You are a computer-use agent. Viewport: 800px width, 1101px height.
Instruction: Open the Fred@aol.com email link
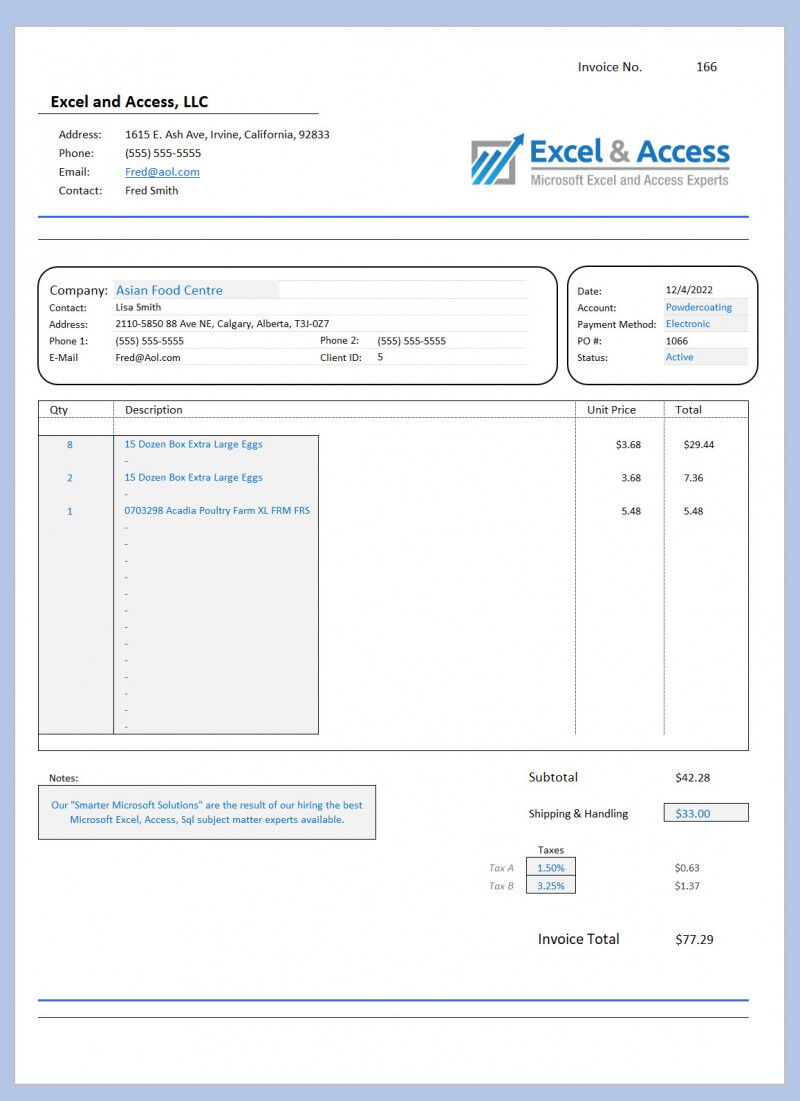coord(162,172)
